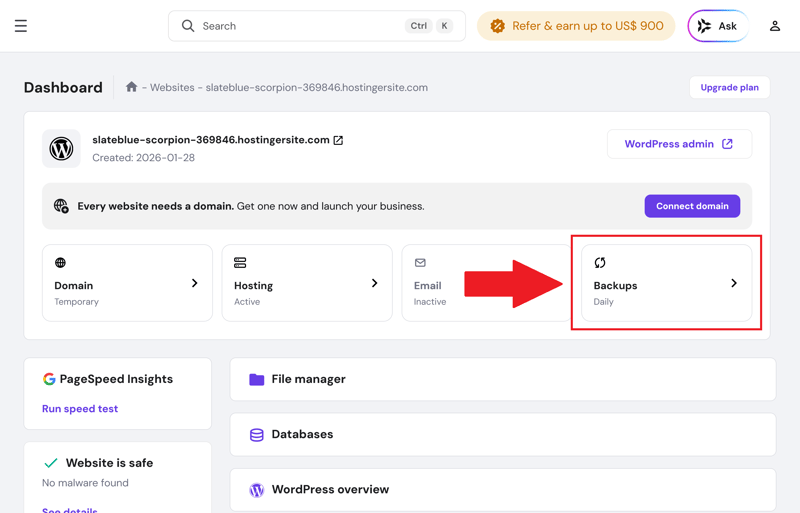Click the Upgrade plan button

pyautogui.click(x=729, y=88)
